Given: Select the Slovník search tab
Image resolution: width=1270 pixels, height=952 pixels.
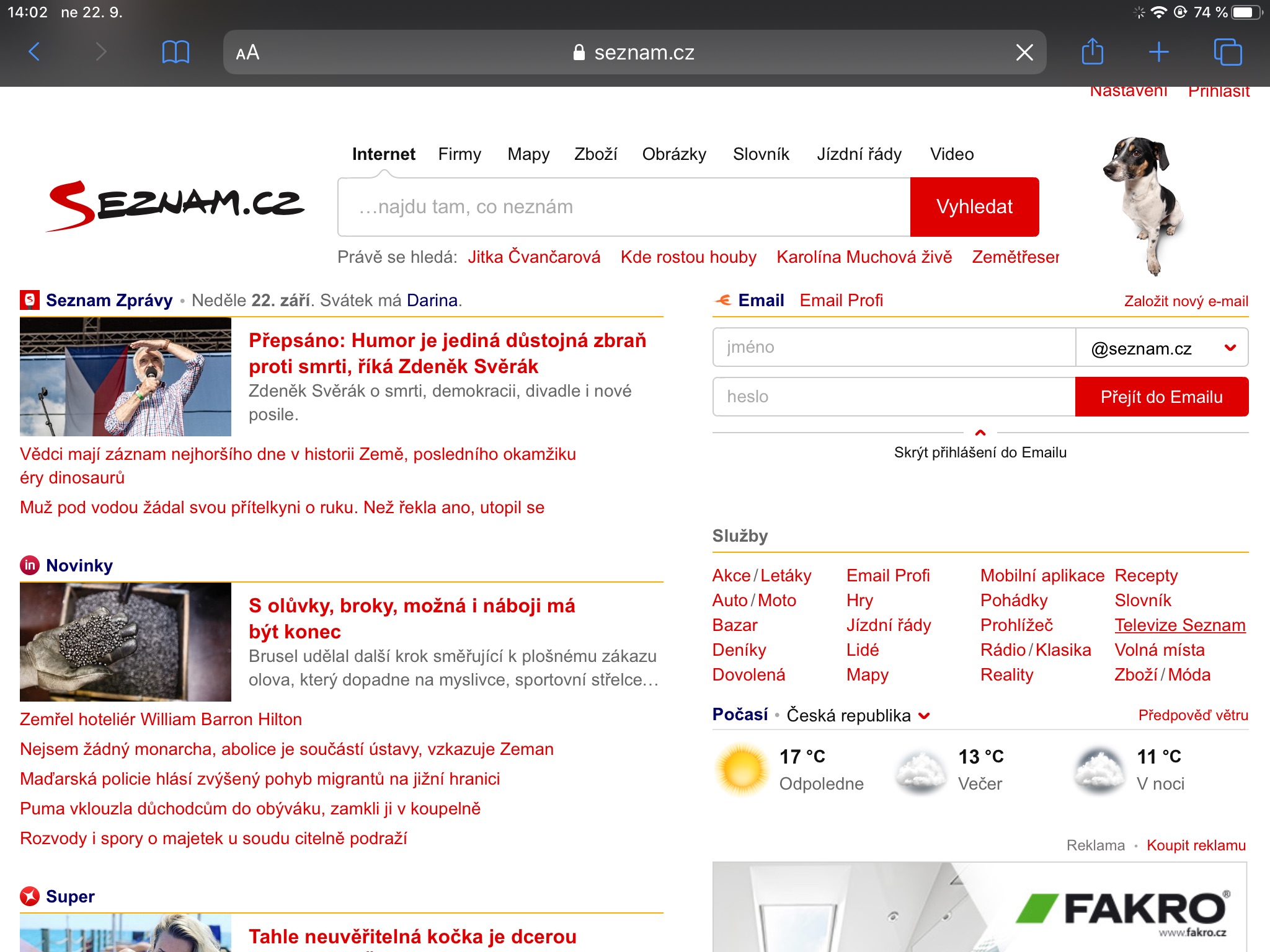Looking at the screenshot, I should click(761, 154).
